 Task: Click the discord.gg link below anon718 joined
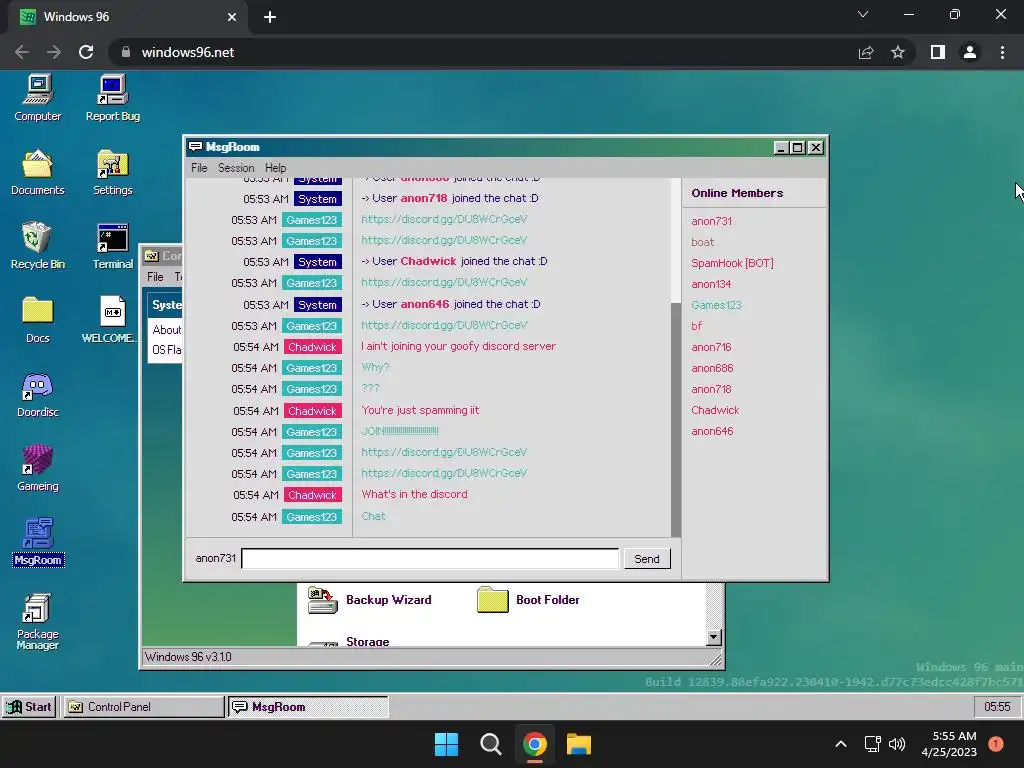pyautogui.click(x=444, y=219)
